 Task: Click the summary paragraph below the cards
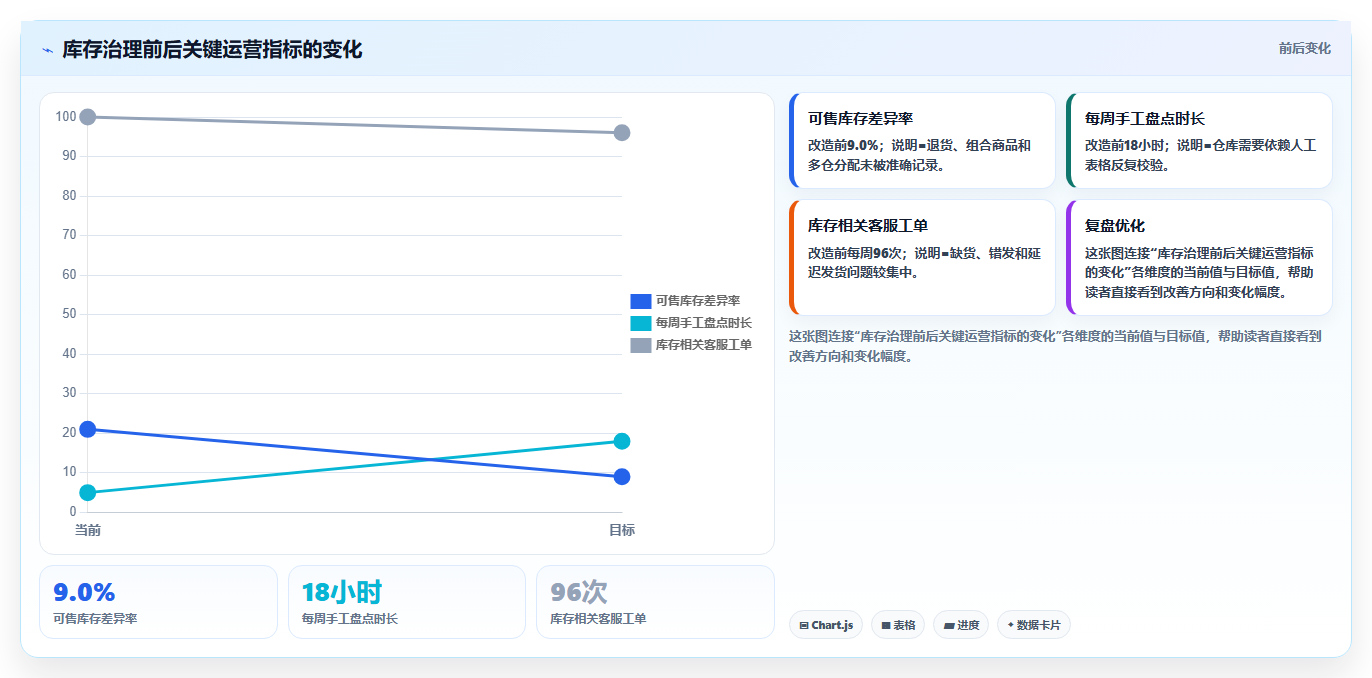click(x=1056, y=346)
